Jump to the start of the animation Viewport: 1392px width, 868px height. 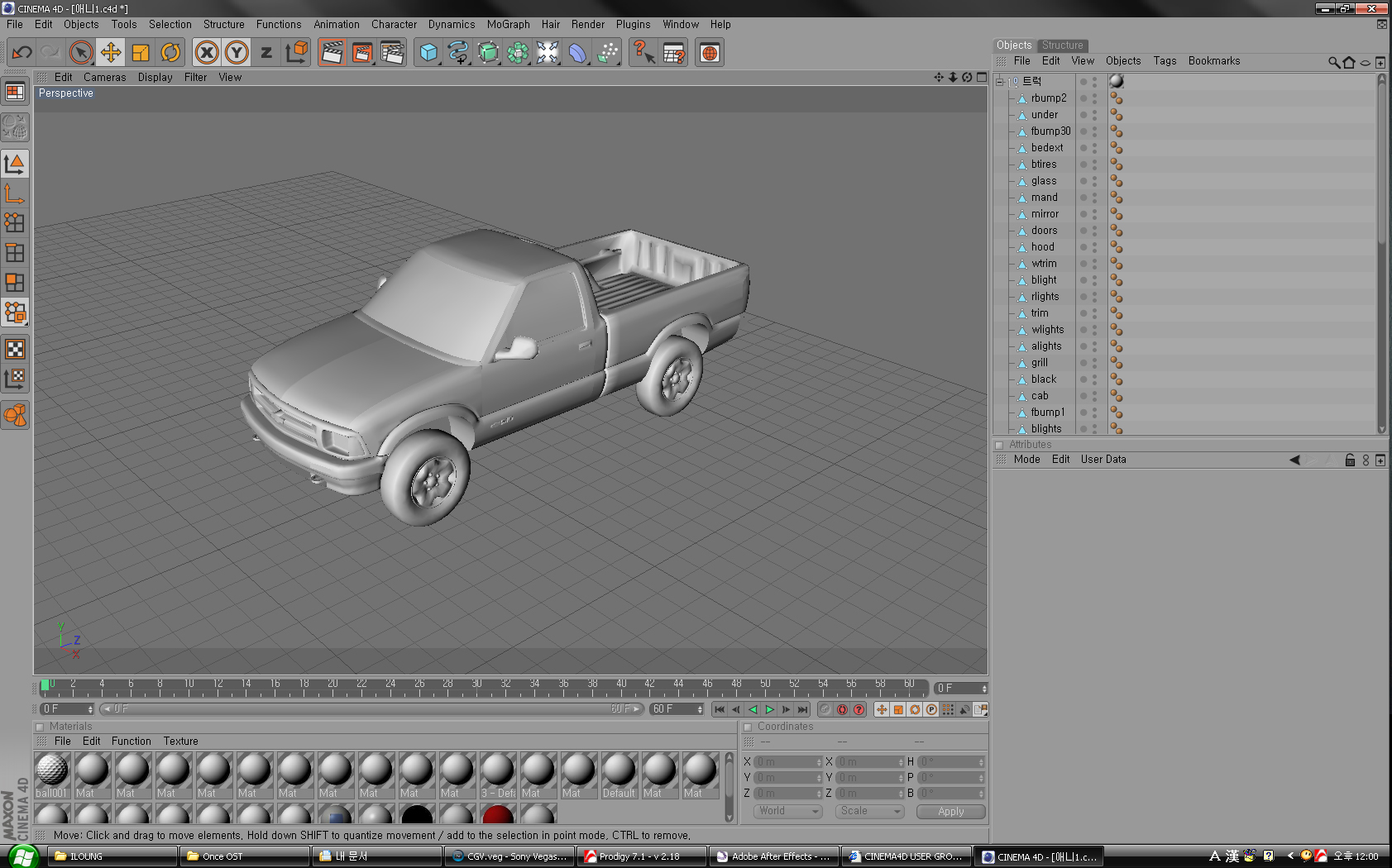pyautogui.click(x=720, y=709)
